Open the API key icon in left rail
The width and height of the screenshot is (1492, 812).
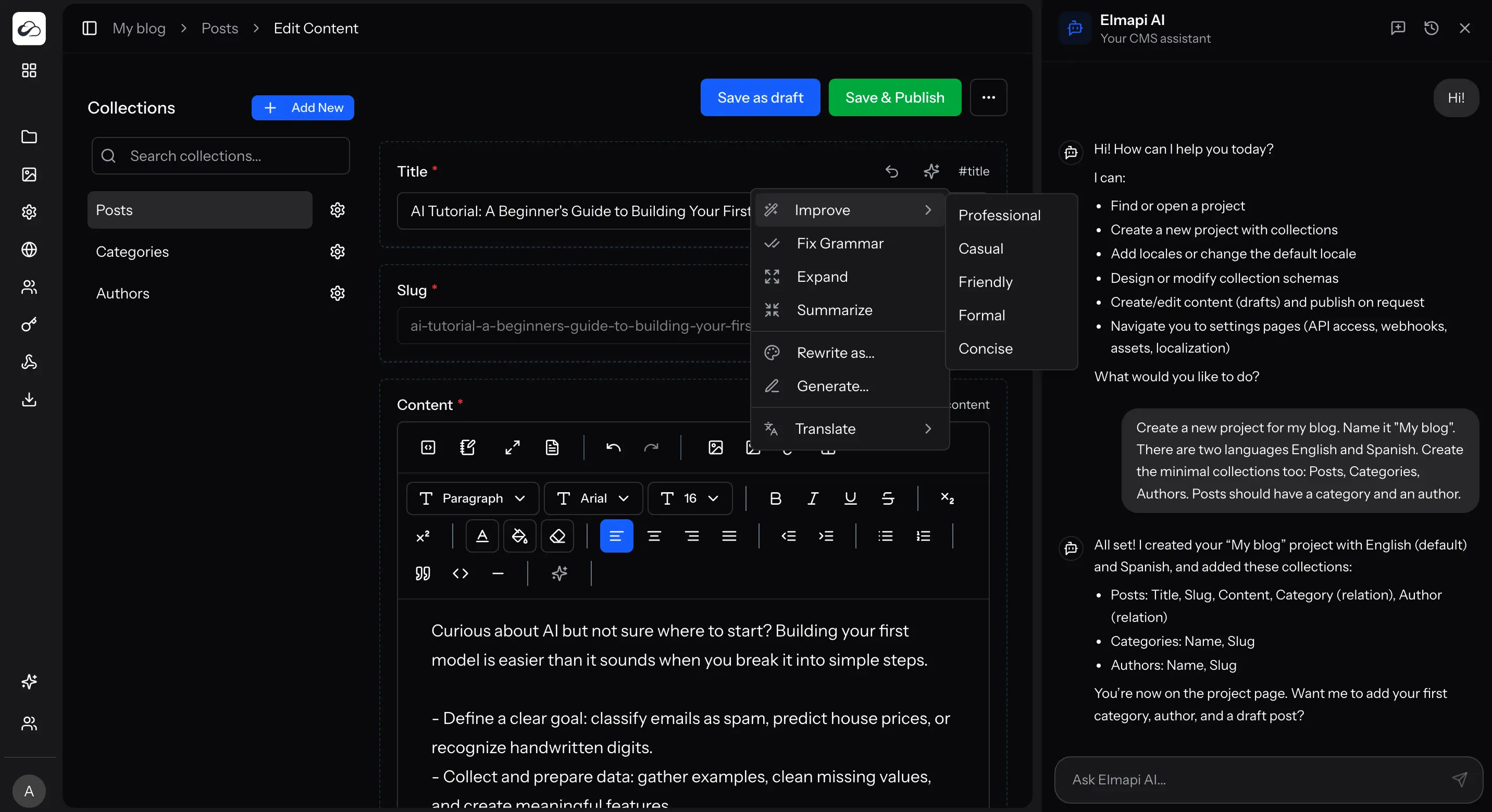(x=29, y=325)
